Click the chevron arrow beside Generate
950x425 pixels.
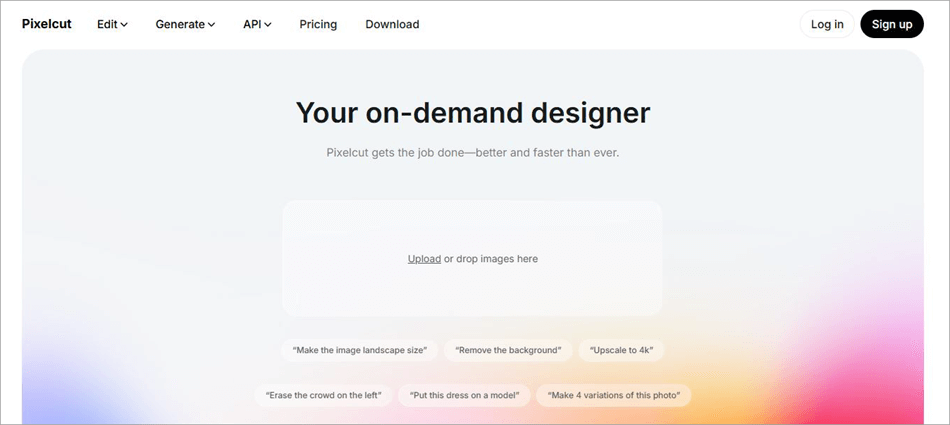tap(211, 25)
